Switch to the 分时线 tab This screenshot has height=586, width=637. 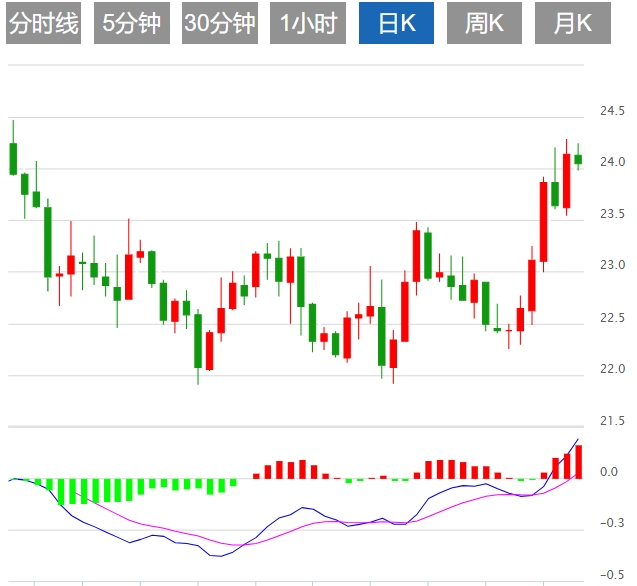43,24
